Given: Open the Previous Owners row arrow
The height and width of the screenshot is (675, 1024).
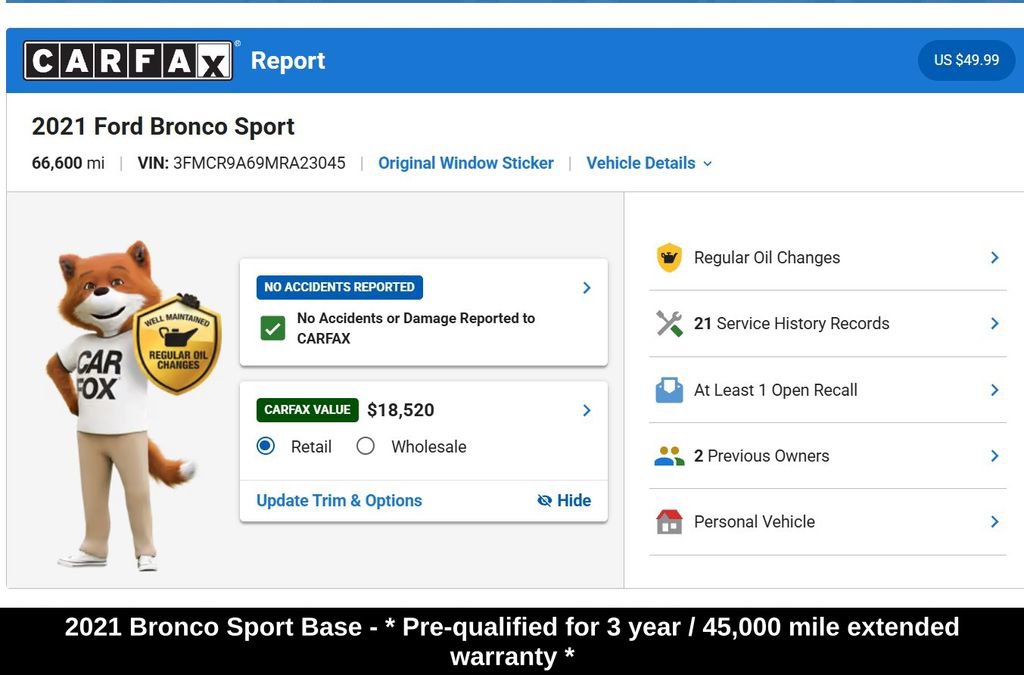Looking at the screenshot, I should (995, 456).
